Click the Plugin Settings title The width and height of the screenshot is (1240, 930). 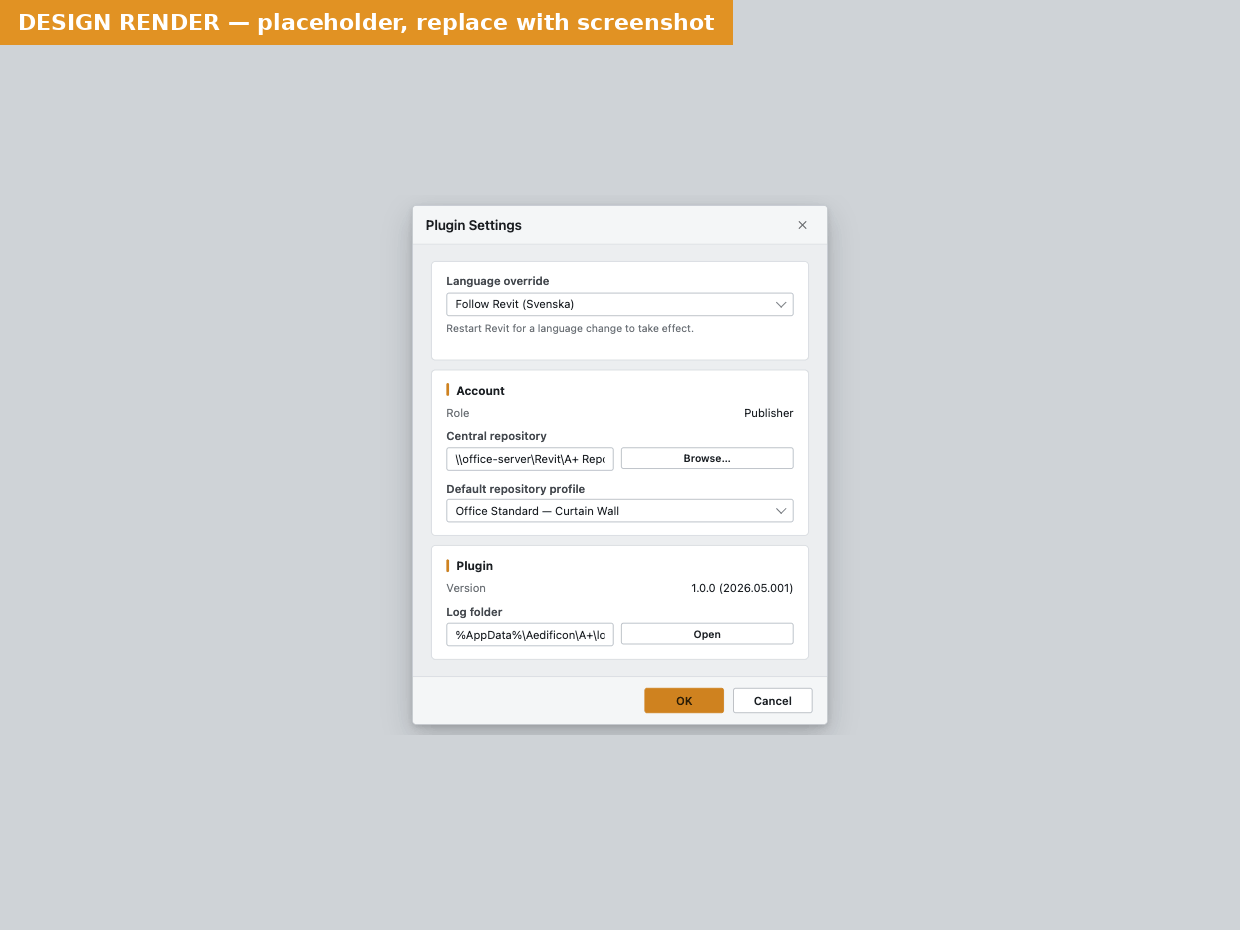474,225
